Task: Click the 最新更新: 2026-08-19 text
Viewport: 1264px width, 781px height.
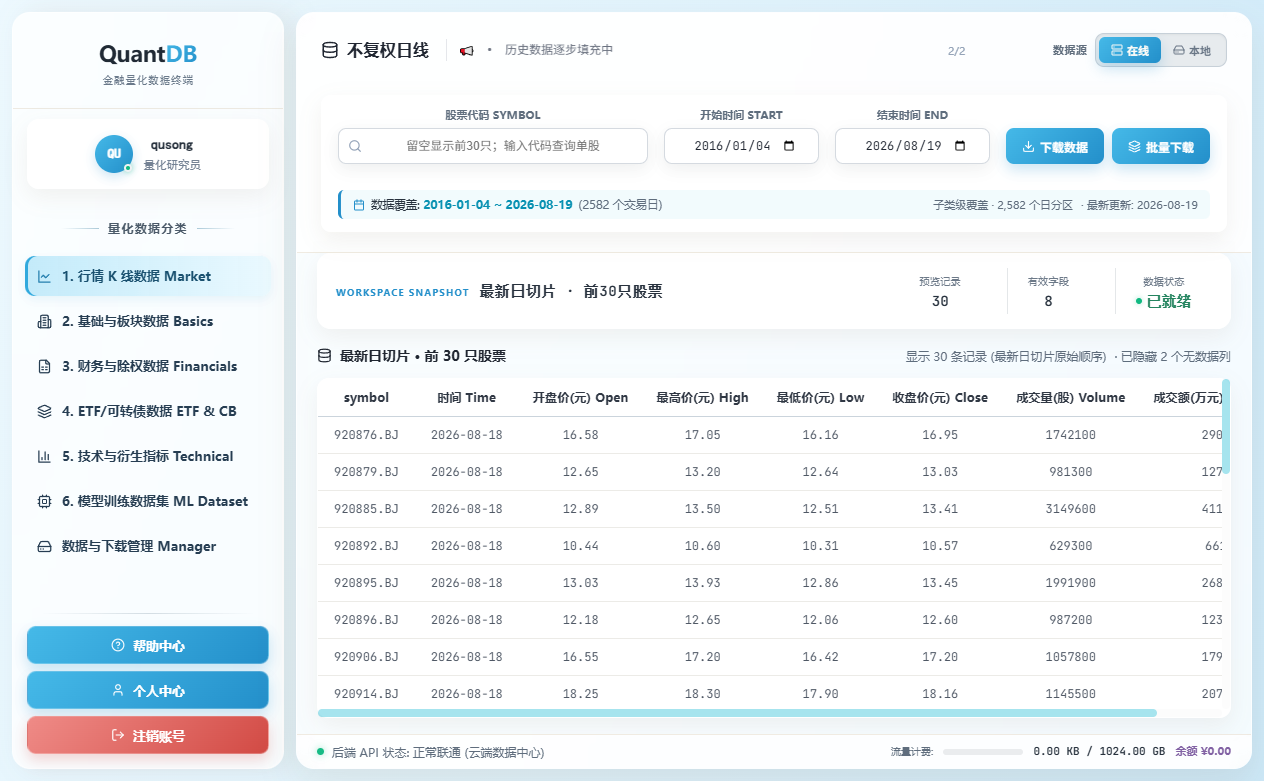Action: (1142, 205)
